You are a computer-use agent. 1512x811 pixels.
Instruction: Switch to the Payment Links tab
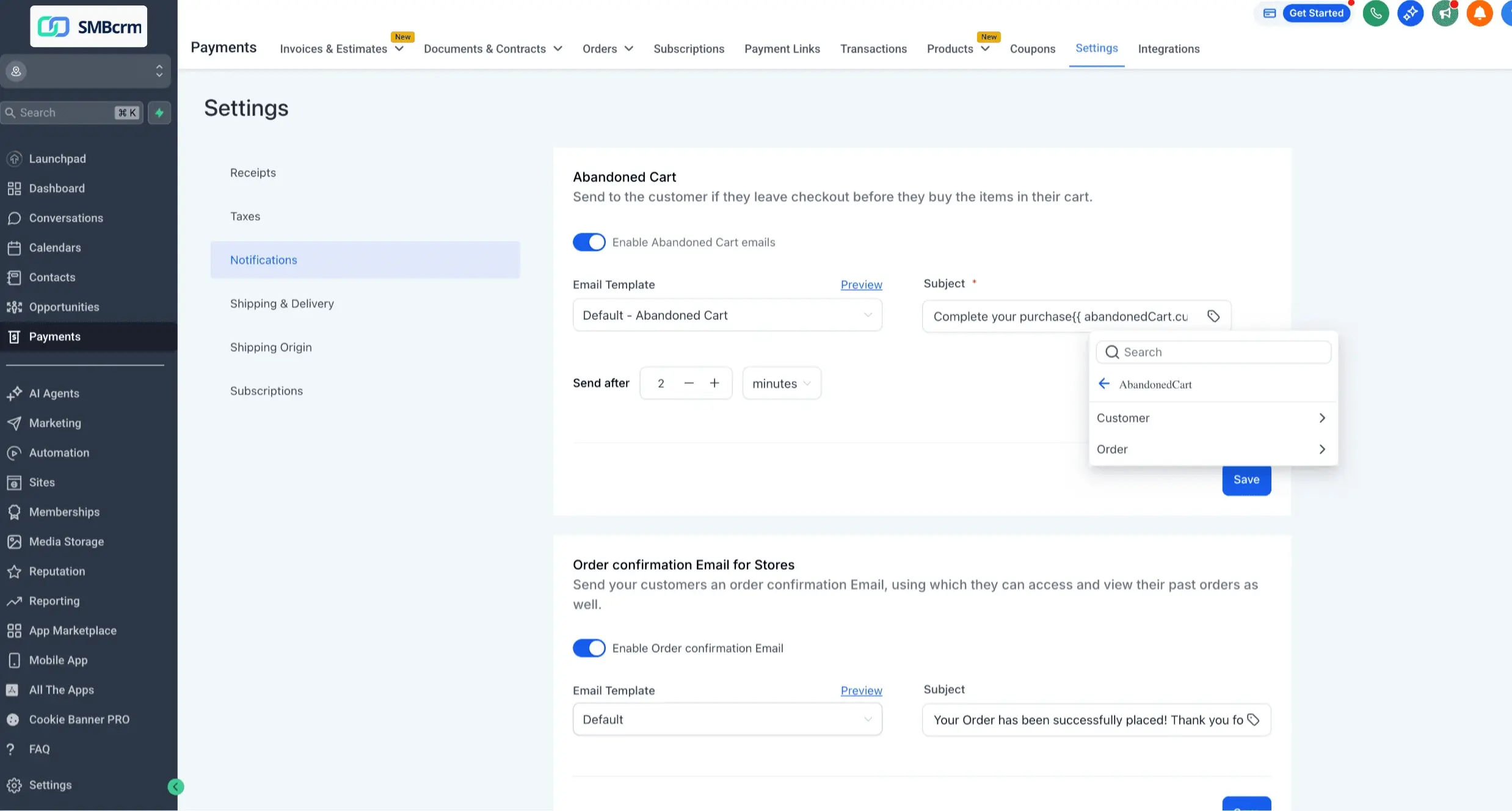782,49
